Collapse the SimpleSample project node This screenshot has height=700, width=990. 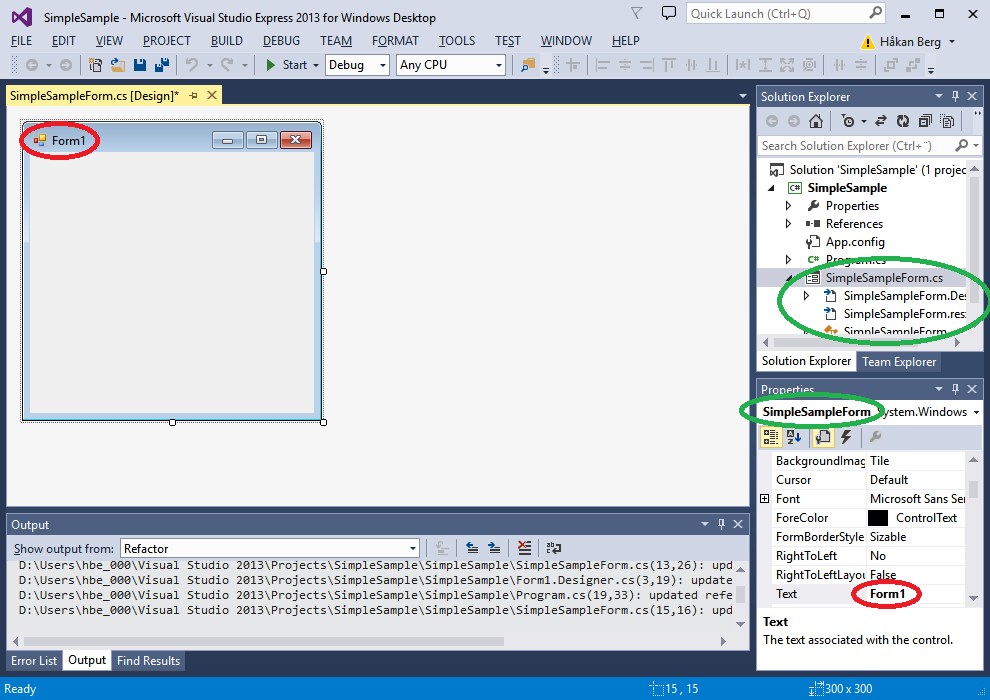click(771, 188)
